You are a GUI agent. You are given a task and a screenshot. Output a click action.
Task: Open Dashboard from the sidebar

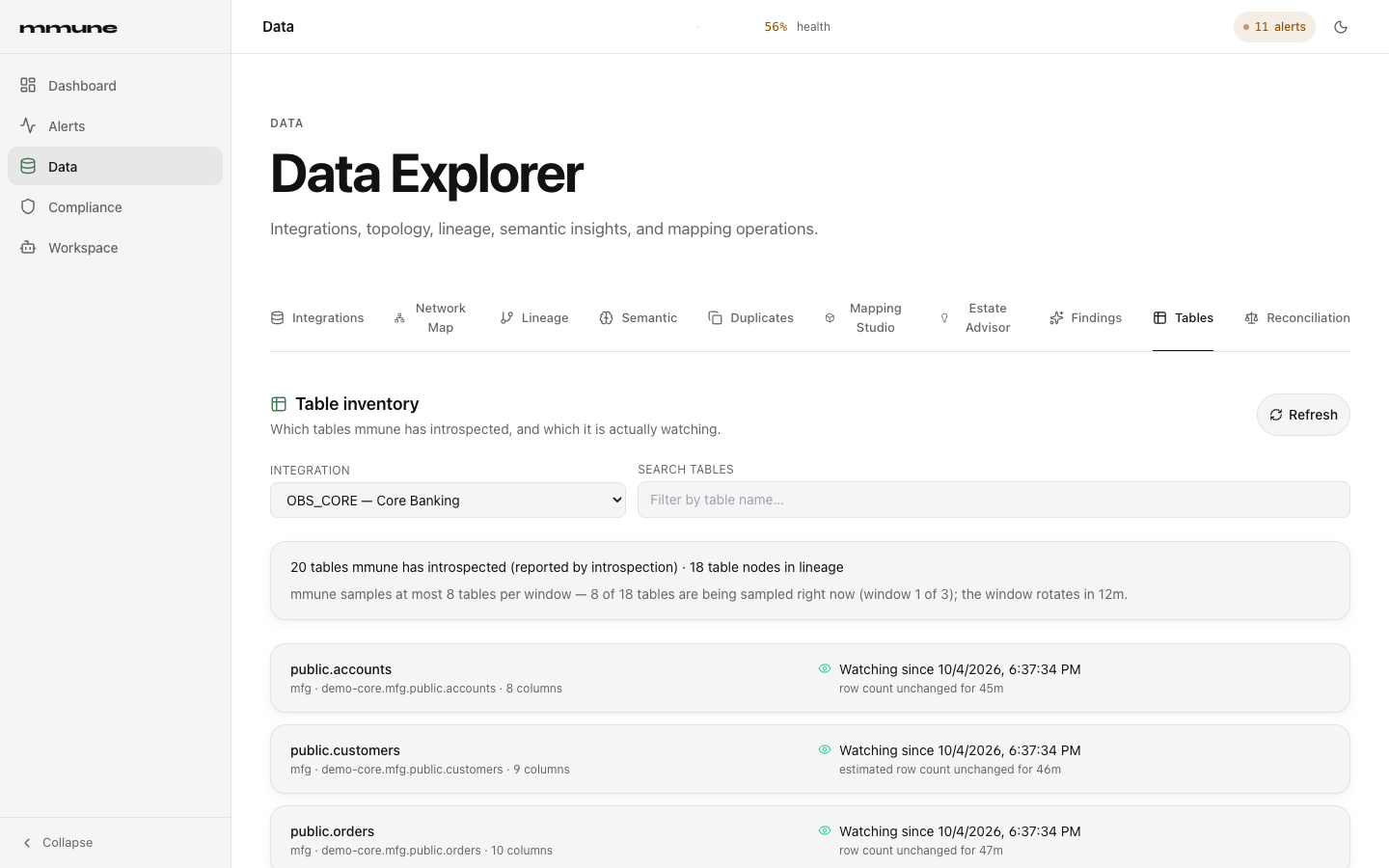[115, 86]
